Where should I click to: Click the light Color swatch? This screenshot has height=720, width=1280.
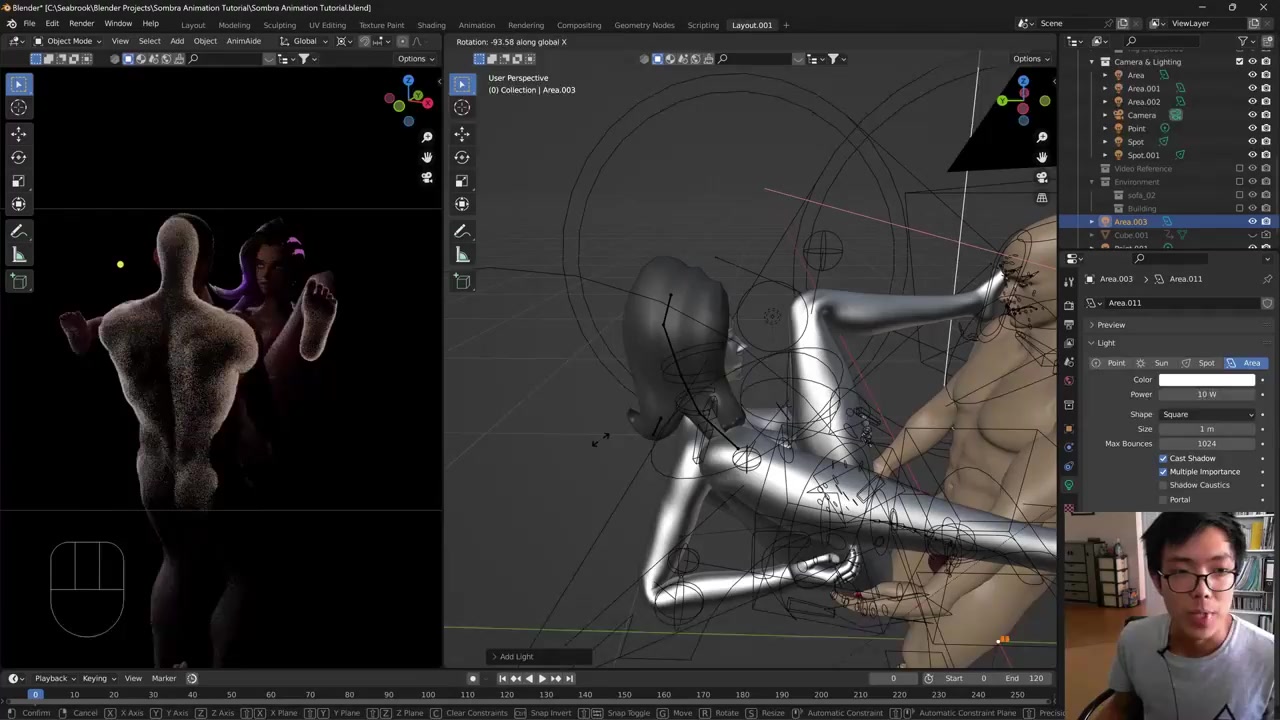pos(1207,380)
